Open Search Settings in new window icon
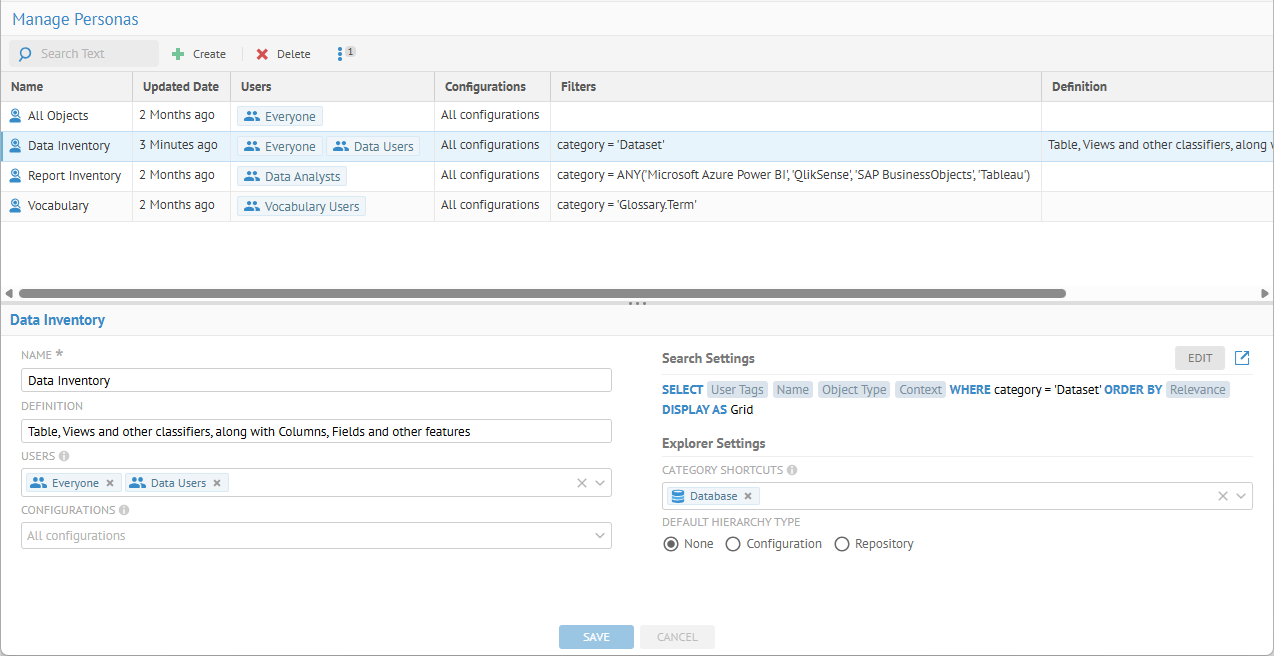Image resolution: width=1274 pixels, height=656 pixels. click(x=1242, y=358)
